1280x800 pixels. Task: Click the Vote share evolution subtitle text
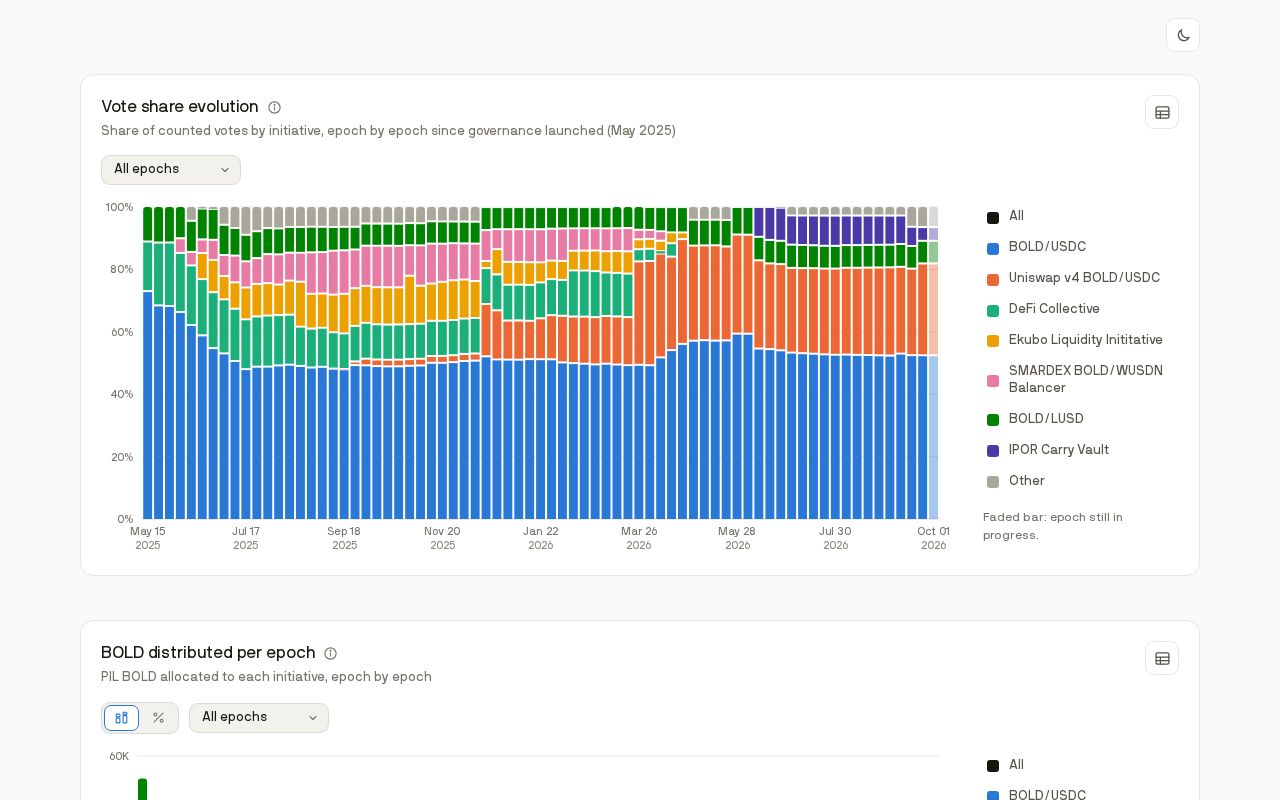[388, 131]
